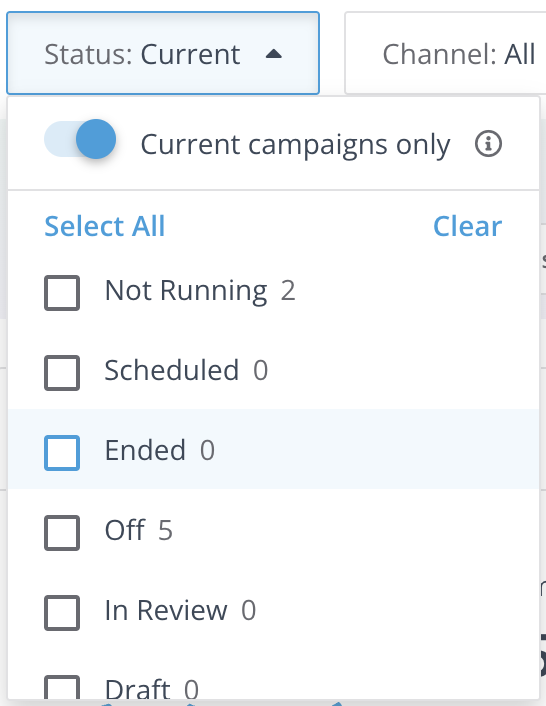Pick the Ended label text
Image resolution: width=546 pixels, height=706 pixels.
[x=145, y=450]
